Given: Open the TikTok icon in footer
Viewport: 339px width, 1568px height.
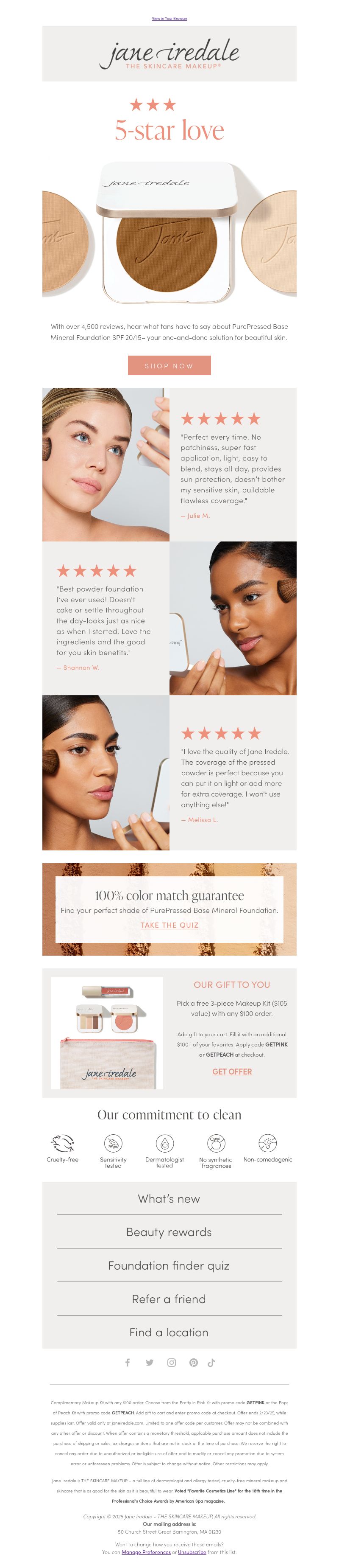Looking at the screenshot, I should point(211,1362).
